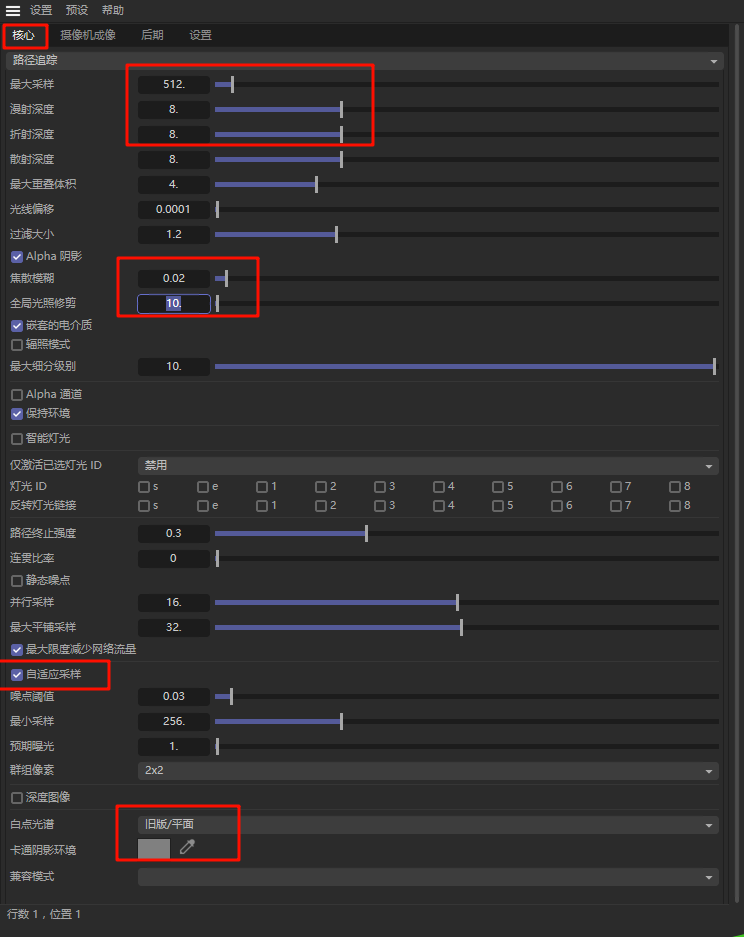Check the 深度图像 checkbox
This screenshot has height=937, width=744.
(x=17, y=798)
